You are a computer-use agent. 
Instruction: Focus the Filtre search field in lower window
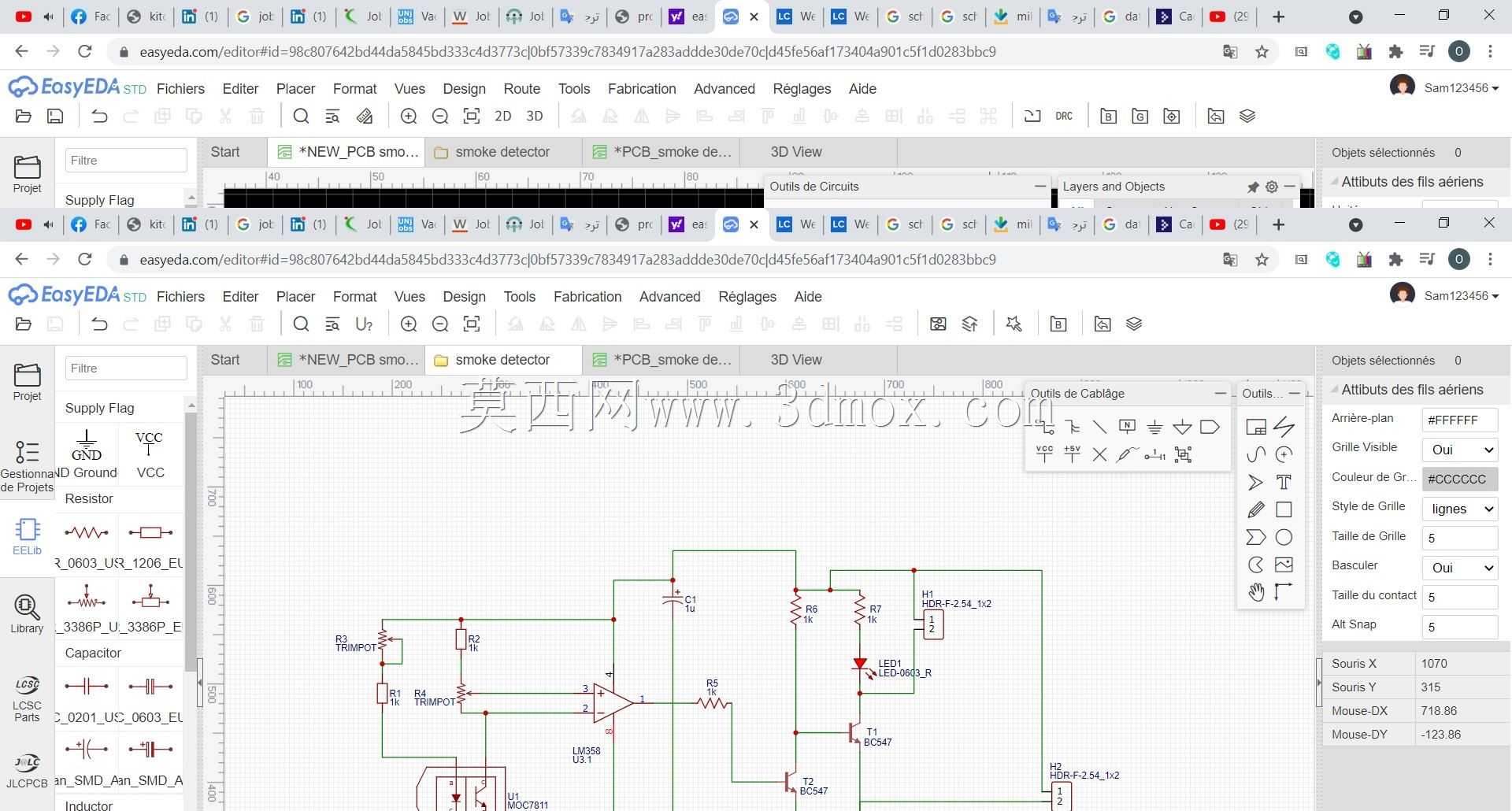point(126,368)
